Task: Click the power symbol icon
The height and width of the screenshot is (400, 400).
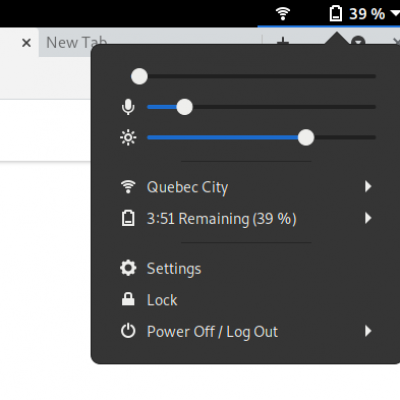Action: click(x=128, y=331)
